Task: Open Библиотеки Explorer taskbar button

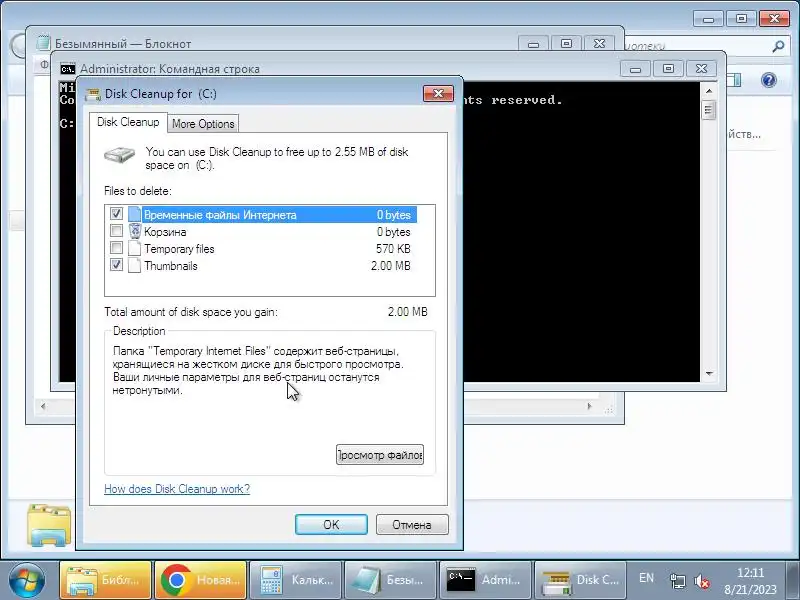Action: point(106,580)
